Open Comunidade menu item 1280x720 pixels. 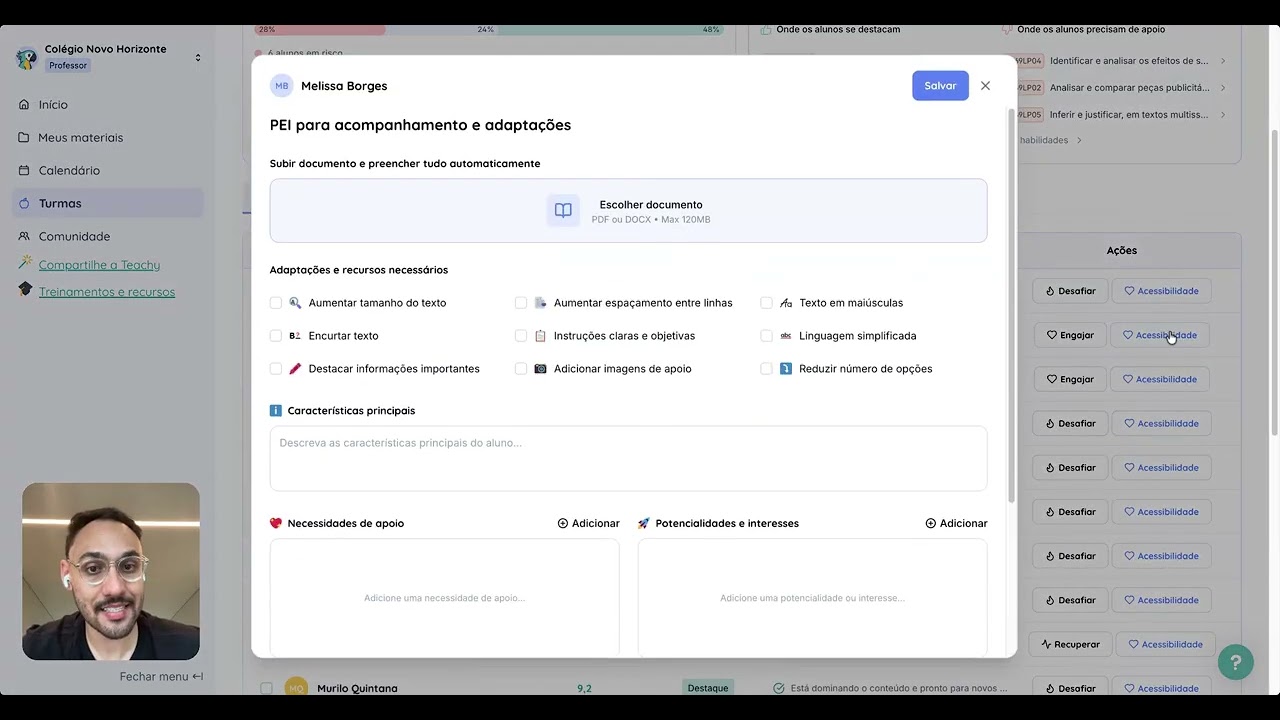pos(110,236)
